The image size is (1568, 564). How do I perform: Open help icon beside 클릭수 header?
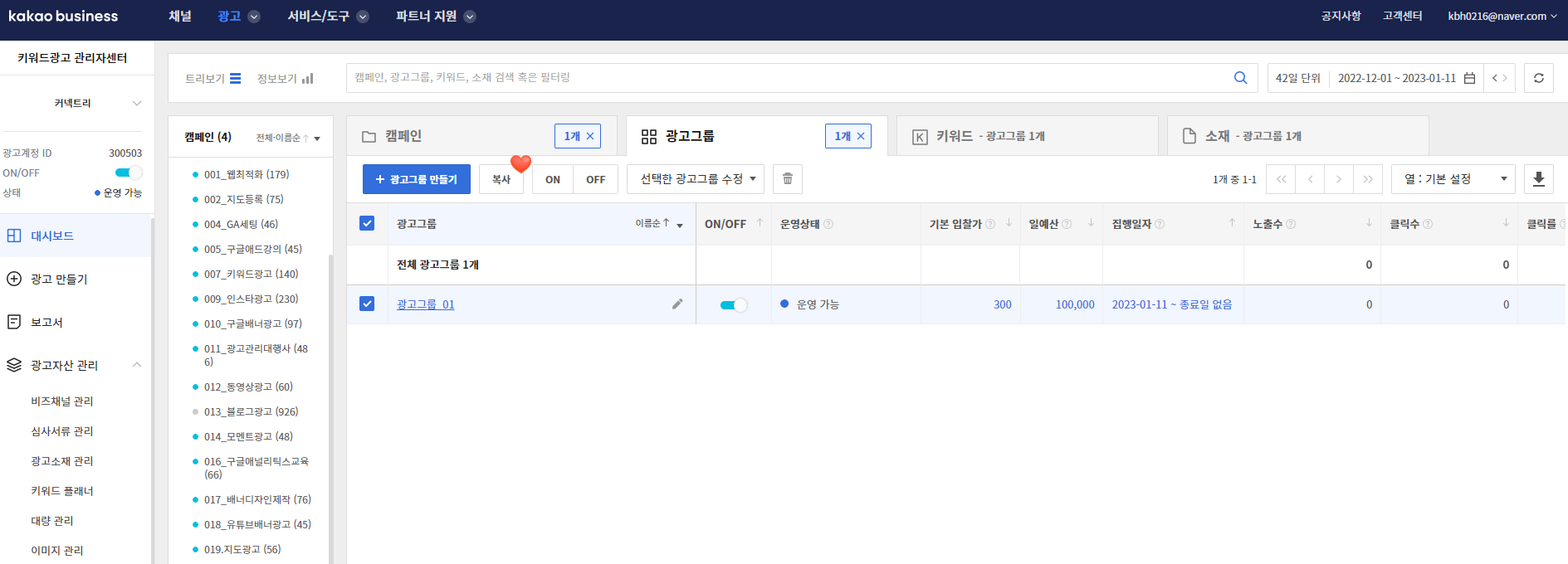pos(1428,224)
